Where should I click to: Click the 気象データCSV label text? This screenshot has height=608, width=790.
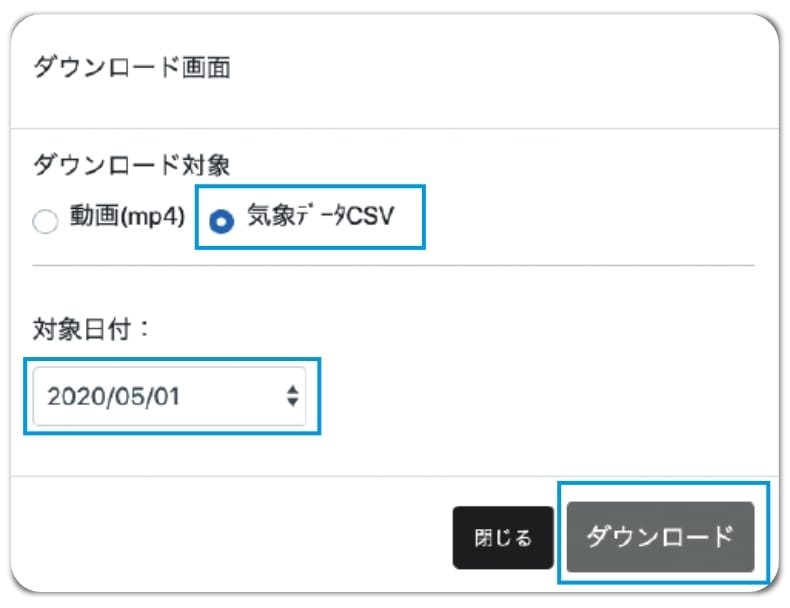tap(320, 216)
